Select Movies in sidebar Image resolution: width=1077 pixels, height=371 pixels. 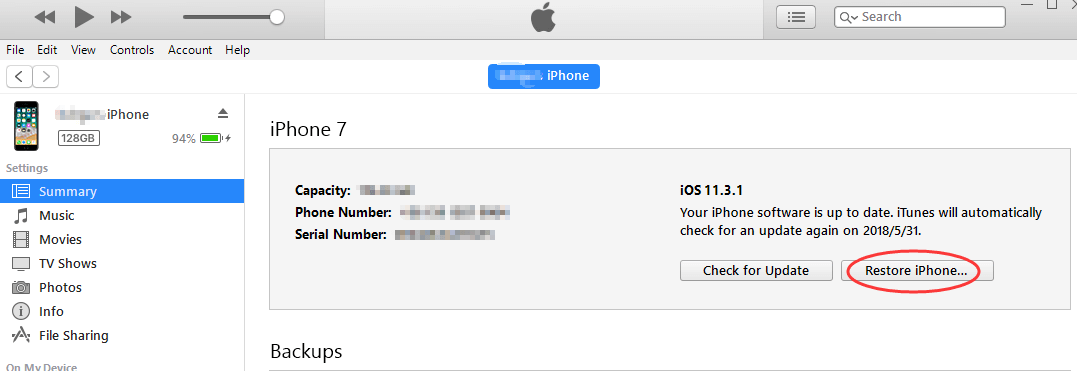[x=60, y=240]
